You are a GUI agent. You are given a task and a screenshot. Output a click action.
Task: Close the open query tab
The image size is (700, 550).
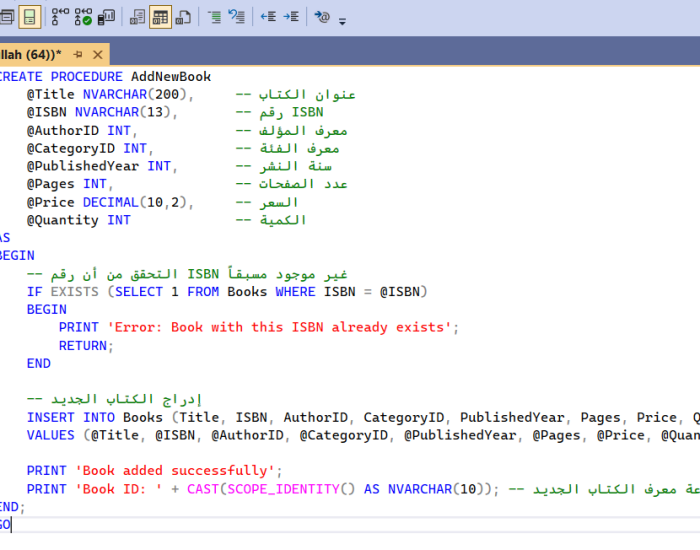coord(97,54)
